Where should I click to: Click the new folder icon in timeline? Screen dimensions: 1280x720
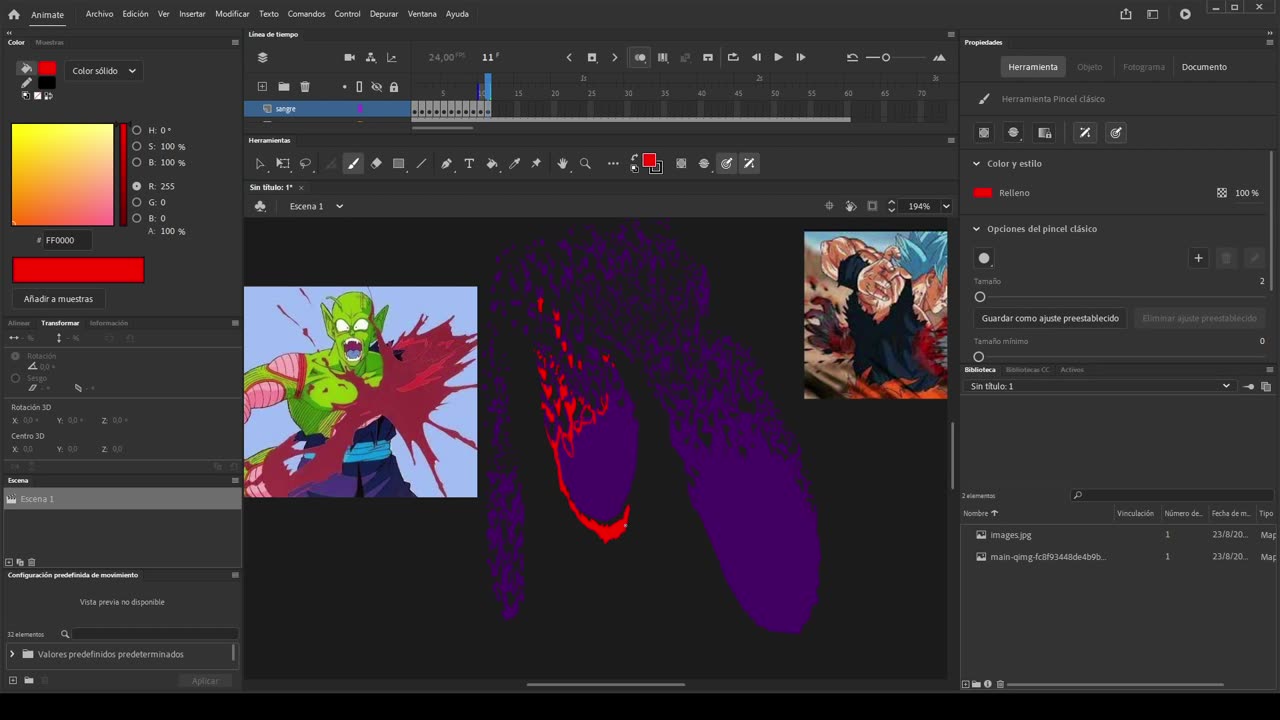[x=284, y=87]
